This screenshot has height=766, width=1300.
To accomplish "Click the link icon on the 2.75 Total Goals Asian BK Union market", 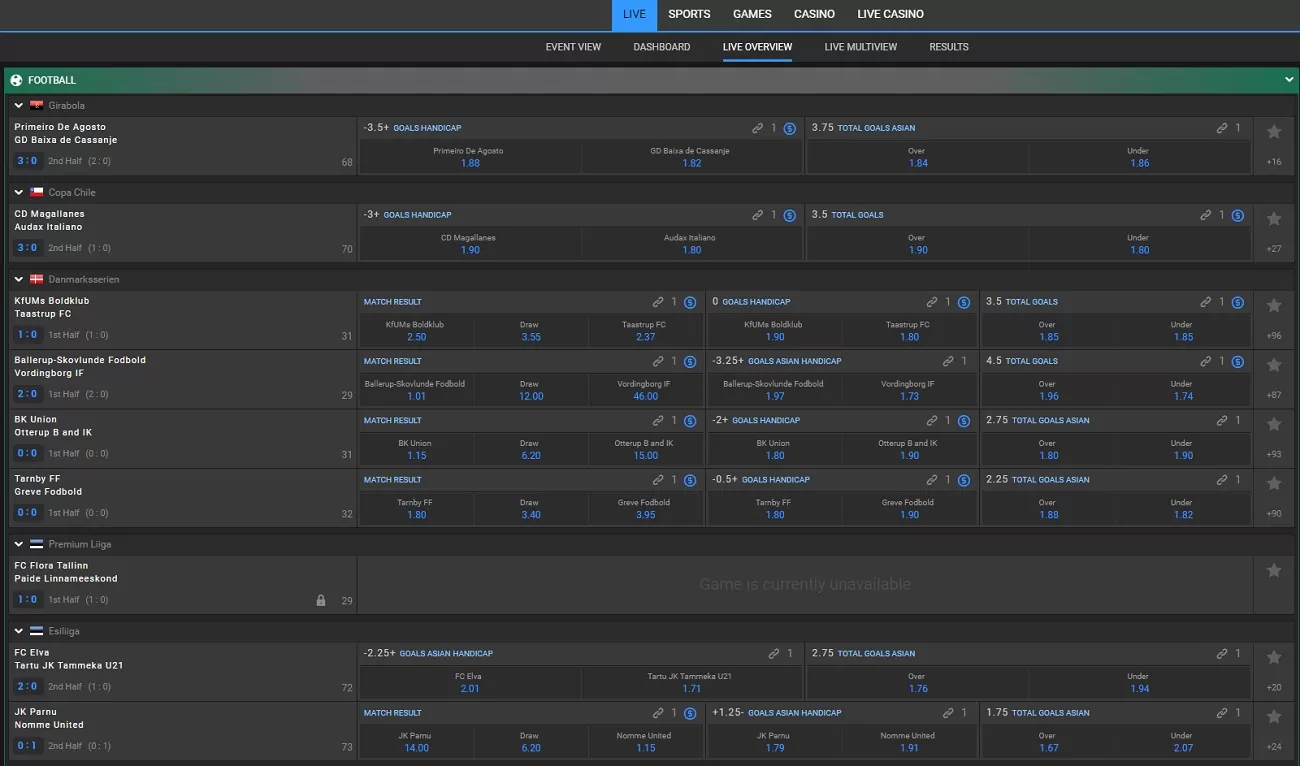I will coord(1222,421).
